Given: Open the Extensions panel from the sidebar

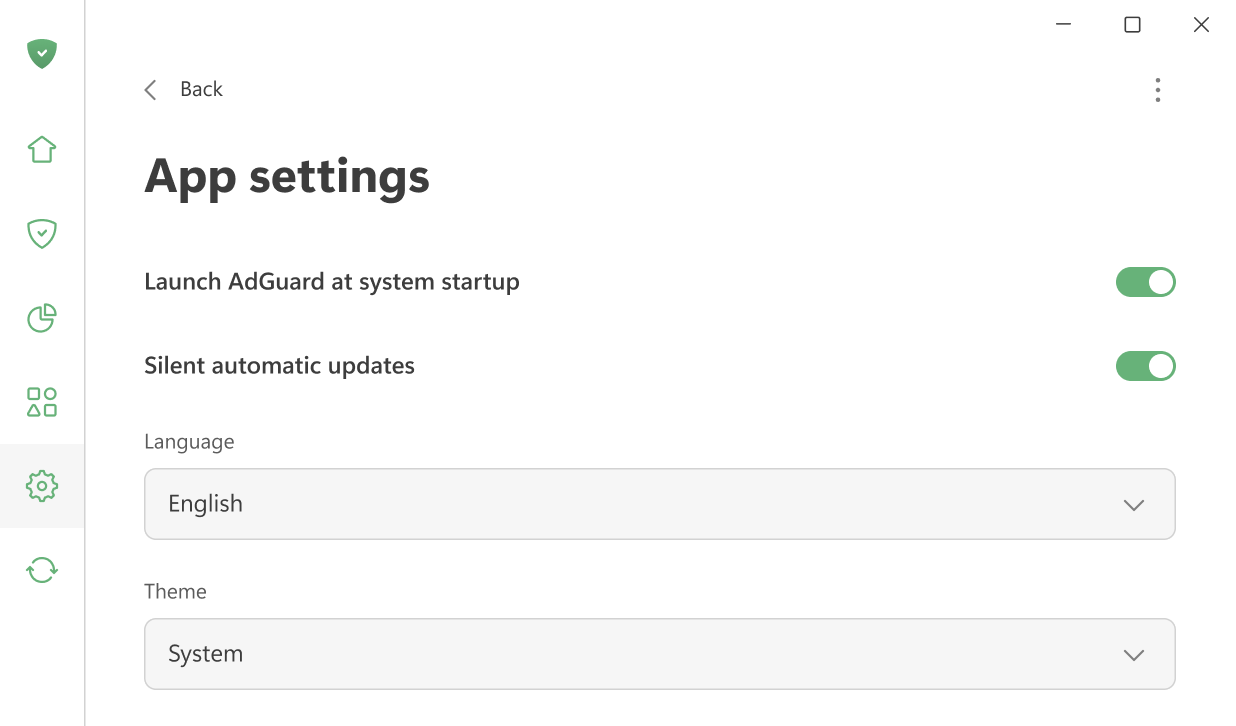Looking at the screenshot, I should click(42, 402).
